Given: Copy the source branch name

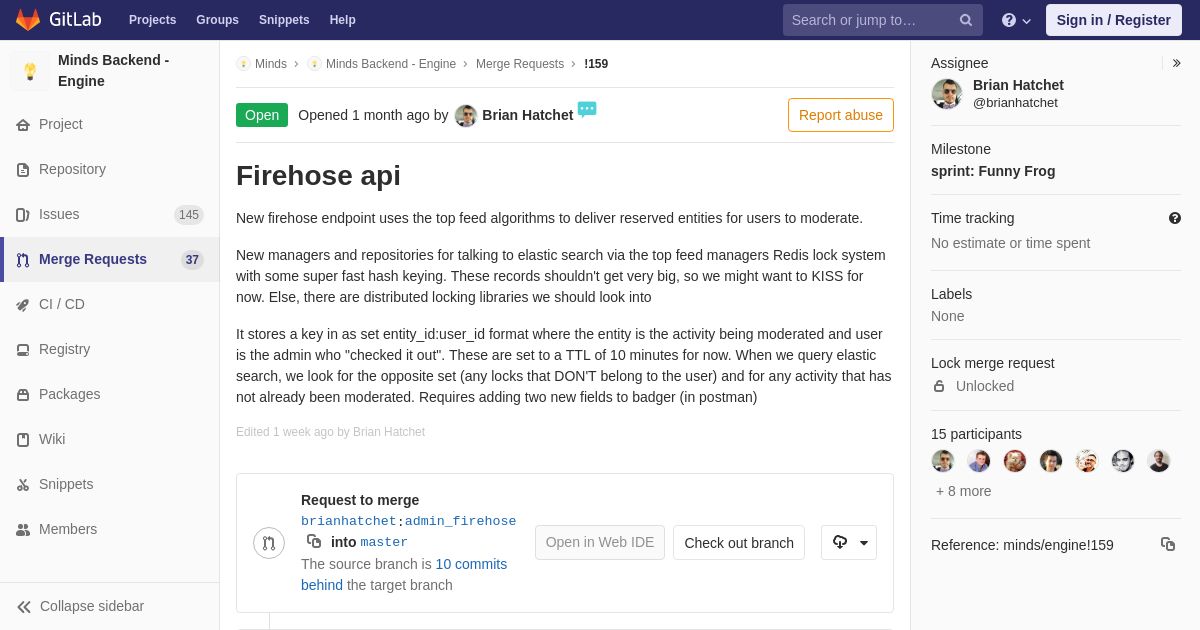Looking at the screenshot, I should point(314,541).
